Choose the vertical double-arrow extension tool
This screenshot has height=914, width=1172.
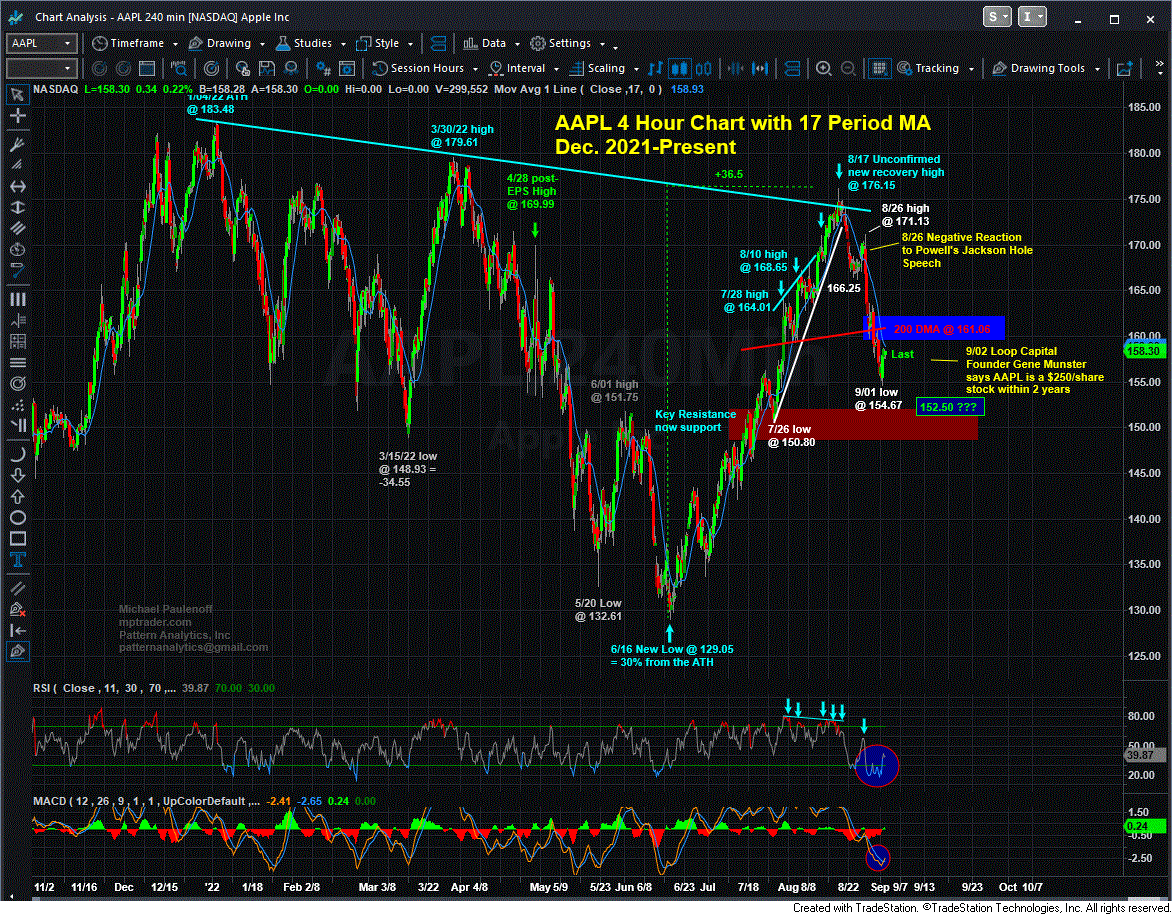[x=16, y=207]
